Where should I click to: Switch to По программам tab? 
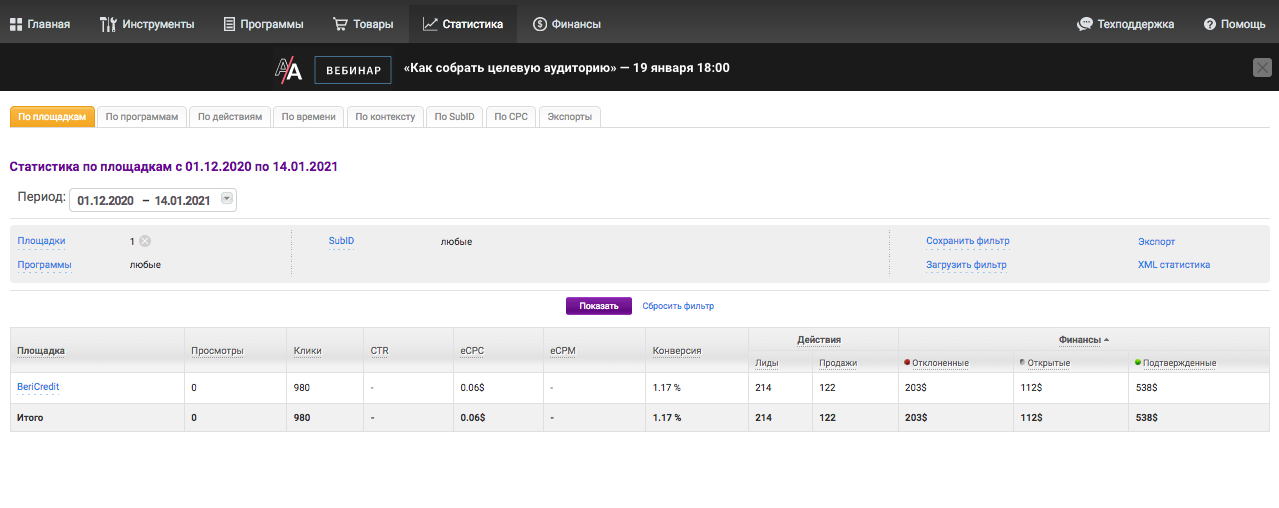tap(142, 117)
